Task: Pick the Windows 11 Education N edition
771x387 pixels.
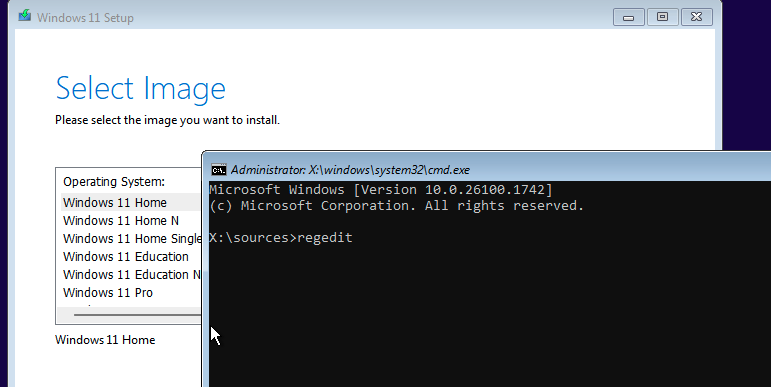Action: (x=131, y=274)
